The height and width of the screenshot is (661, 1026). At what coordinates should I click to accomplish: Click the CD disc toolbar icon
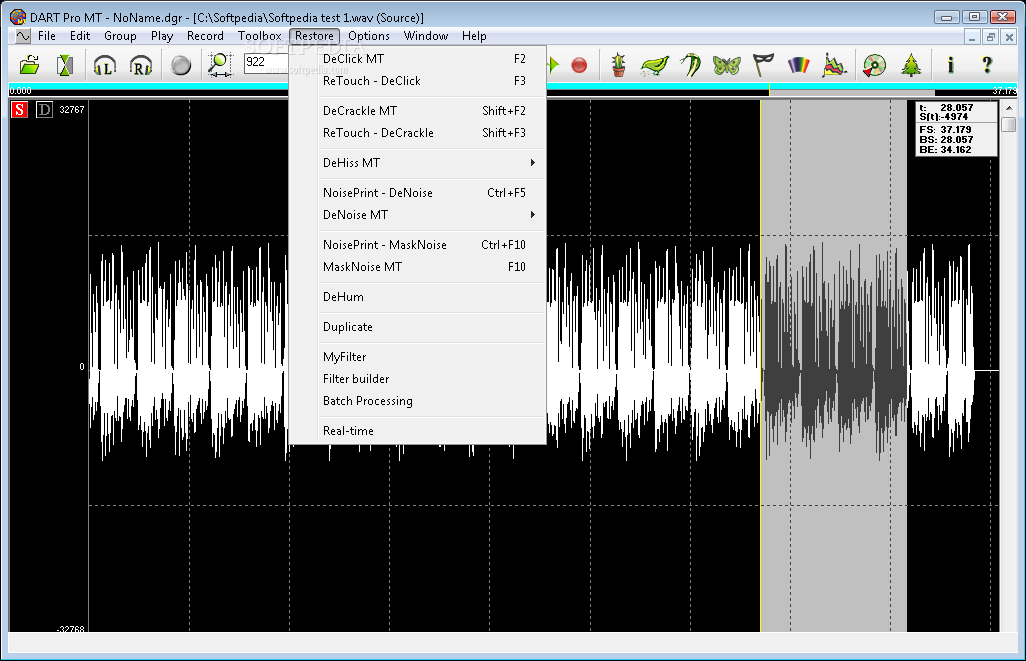pyautogui.click(x=874, y=65)
